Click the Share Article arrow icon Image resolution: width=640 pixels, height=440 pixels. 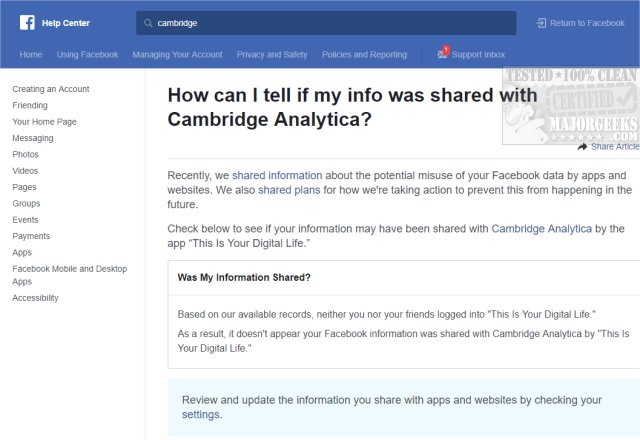[582, 147]
